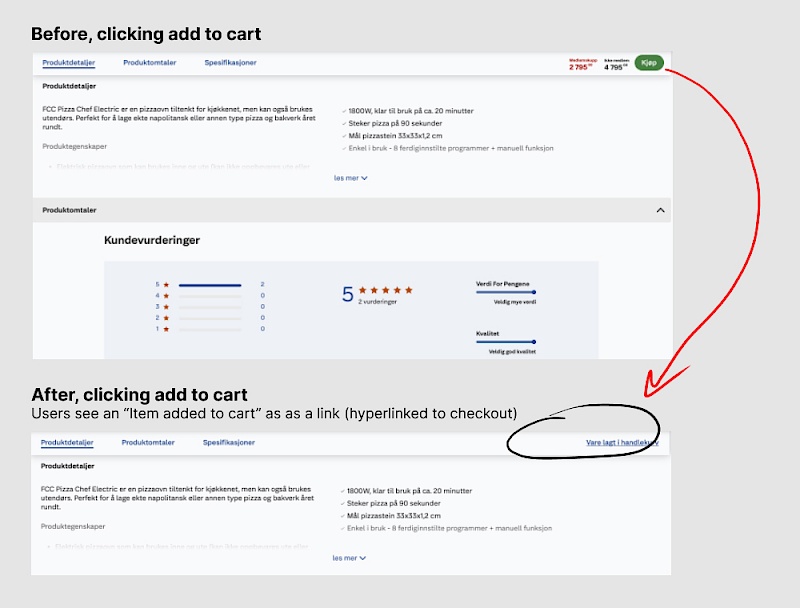Click the Verdi For Pengene slider bar

pyautogui.click(x=506, y=292)
